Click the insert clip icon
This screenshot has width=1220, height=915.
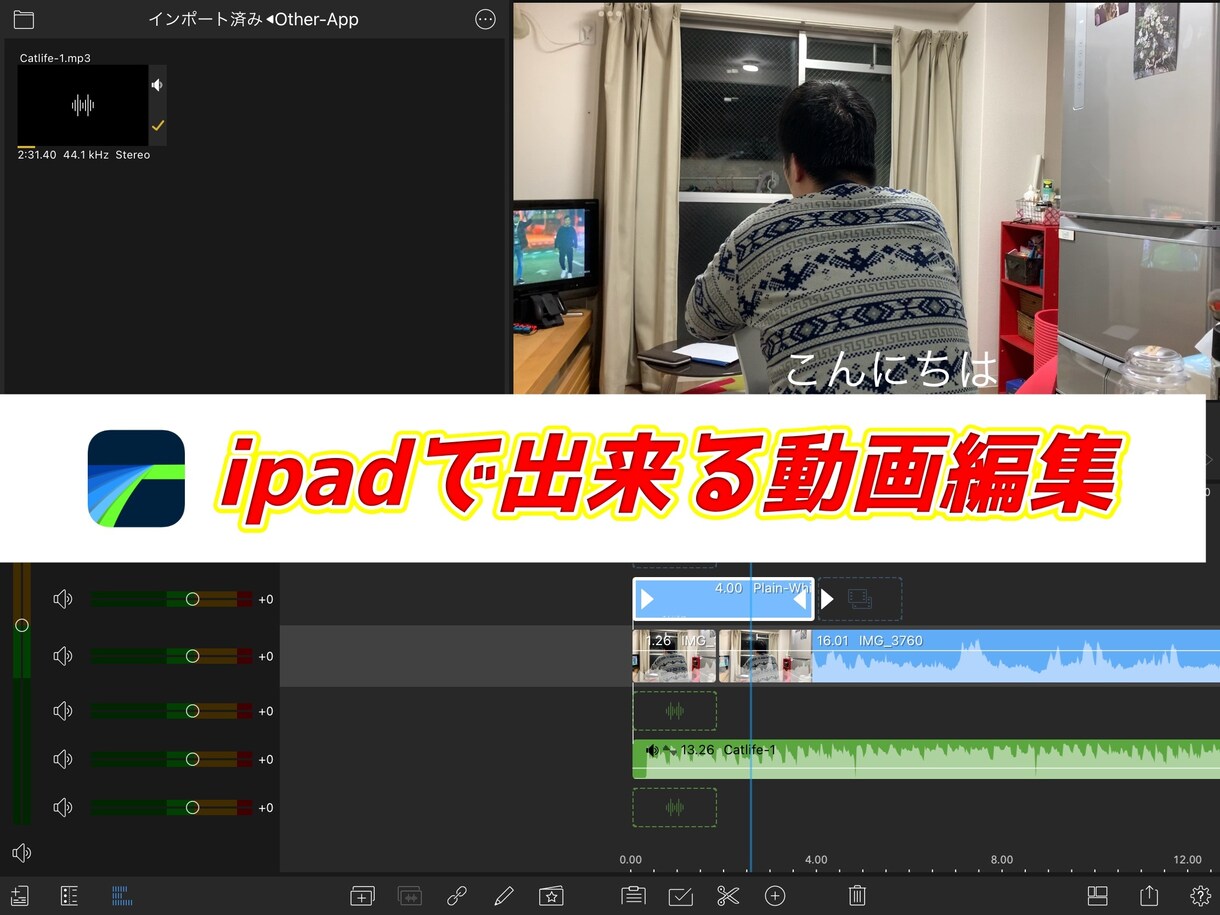point(362,896)
